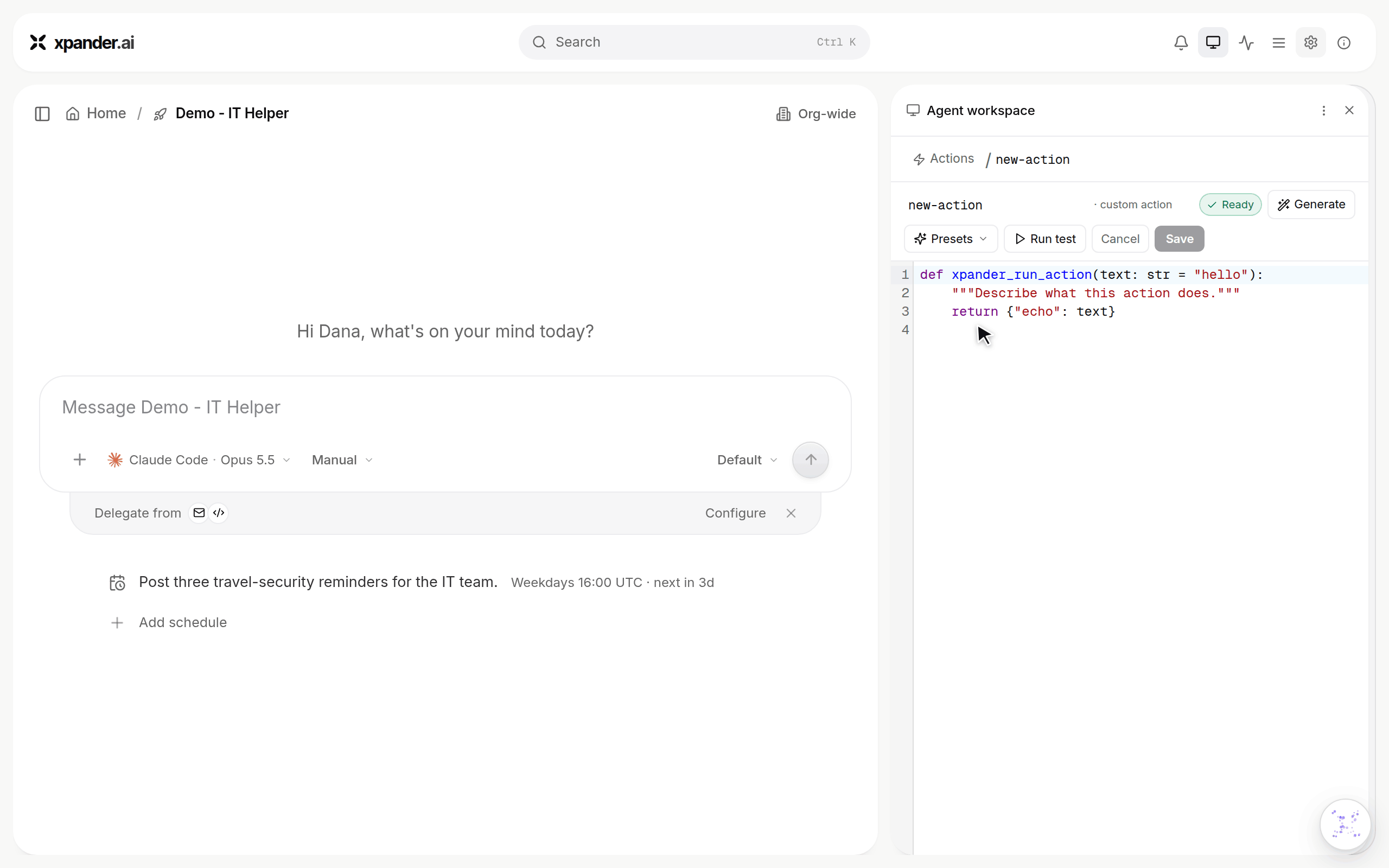Focus the Search field
Image resolution: width=1389 pixels, height=868 pixels.
coord(694,42)
